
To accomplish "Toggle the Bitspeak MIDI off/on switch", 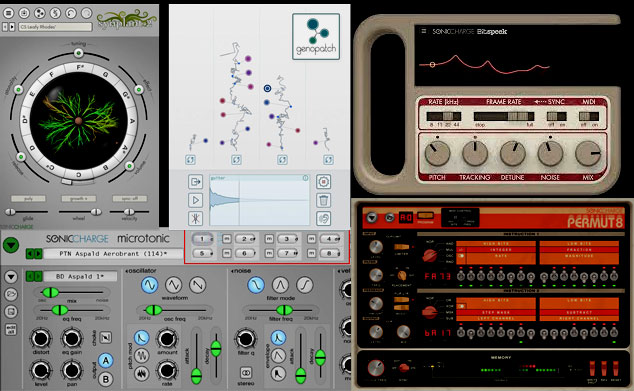I will 589,116.
